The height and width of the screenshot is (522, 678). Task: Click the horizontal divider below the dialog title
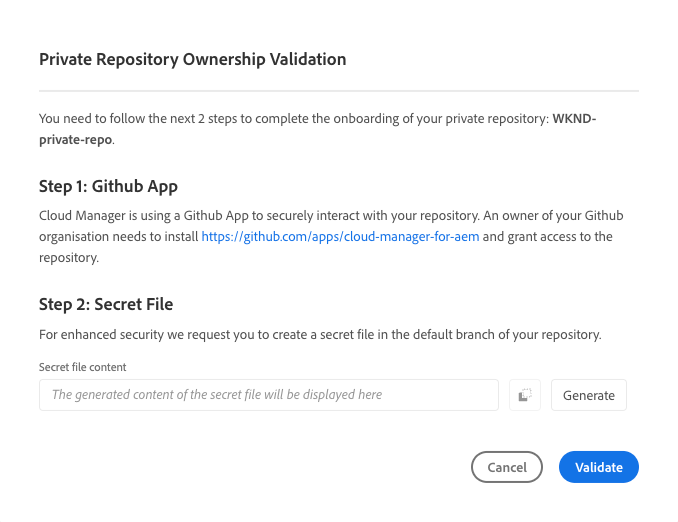[339, 91]
